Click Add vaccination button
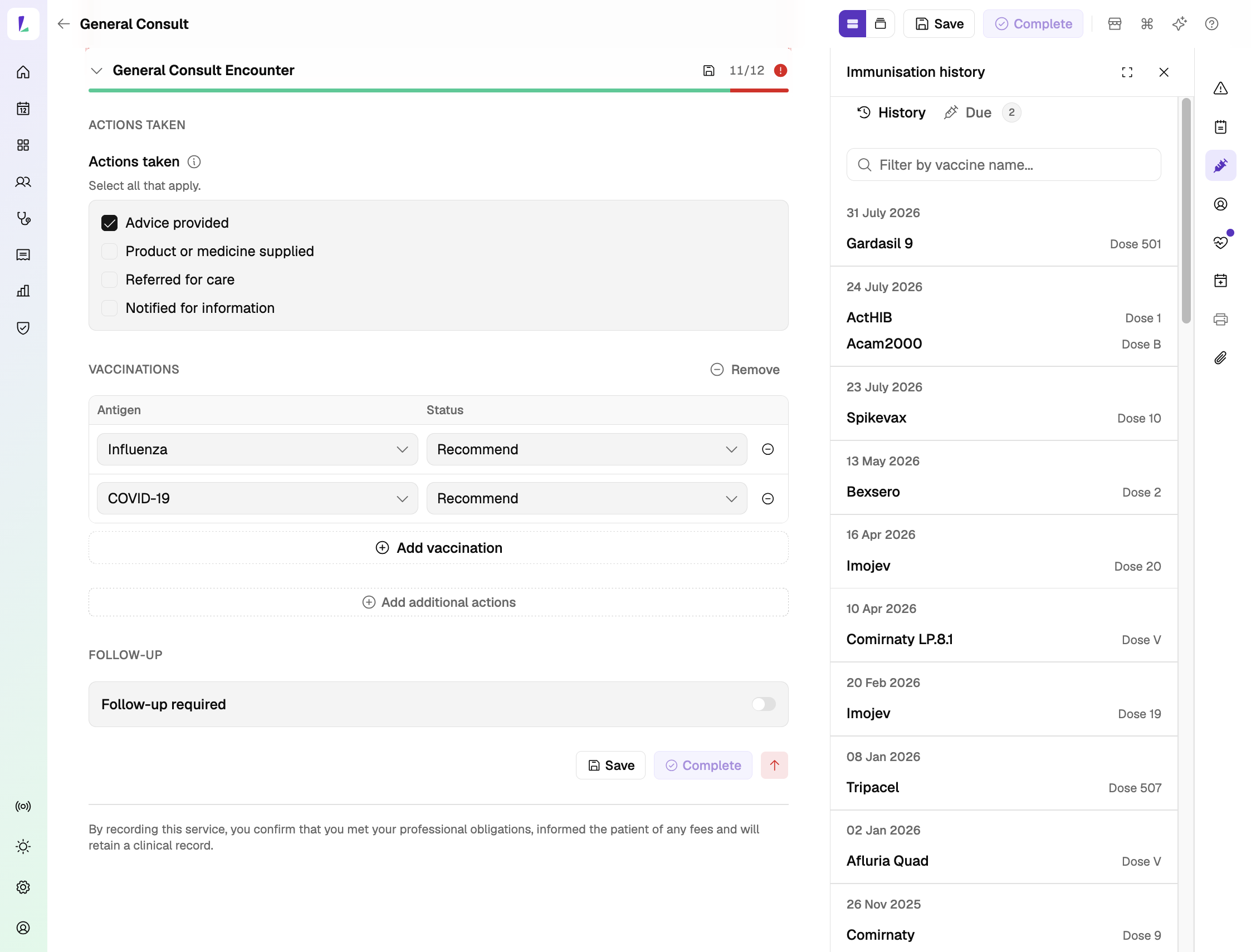The width and height of the screenshot is (1251, 952). [x=438, y=548]
